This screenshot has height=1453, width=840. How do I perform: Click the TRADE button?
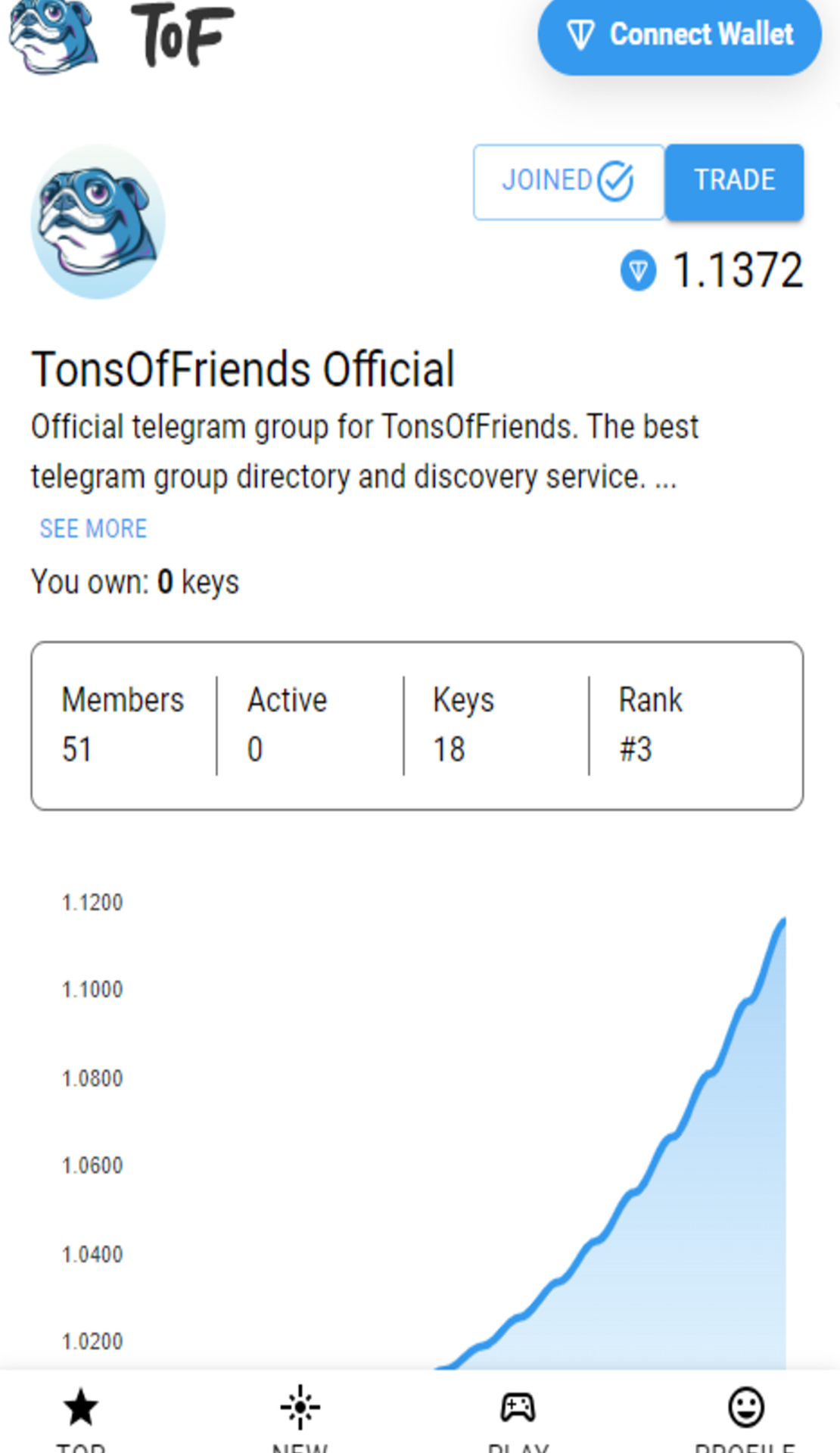pos(734,182)
